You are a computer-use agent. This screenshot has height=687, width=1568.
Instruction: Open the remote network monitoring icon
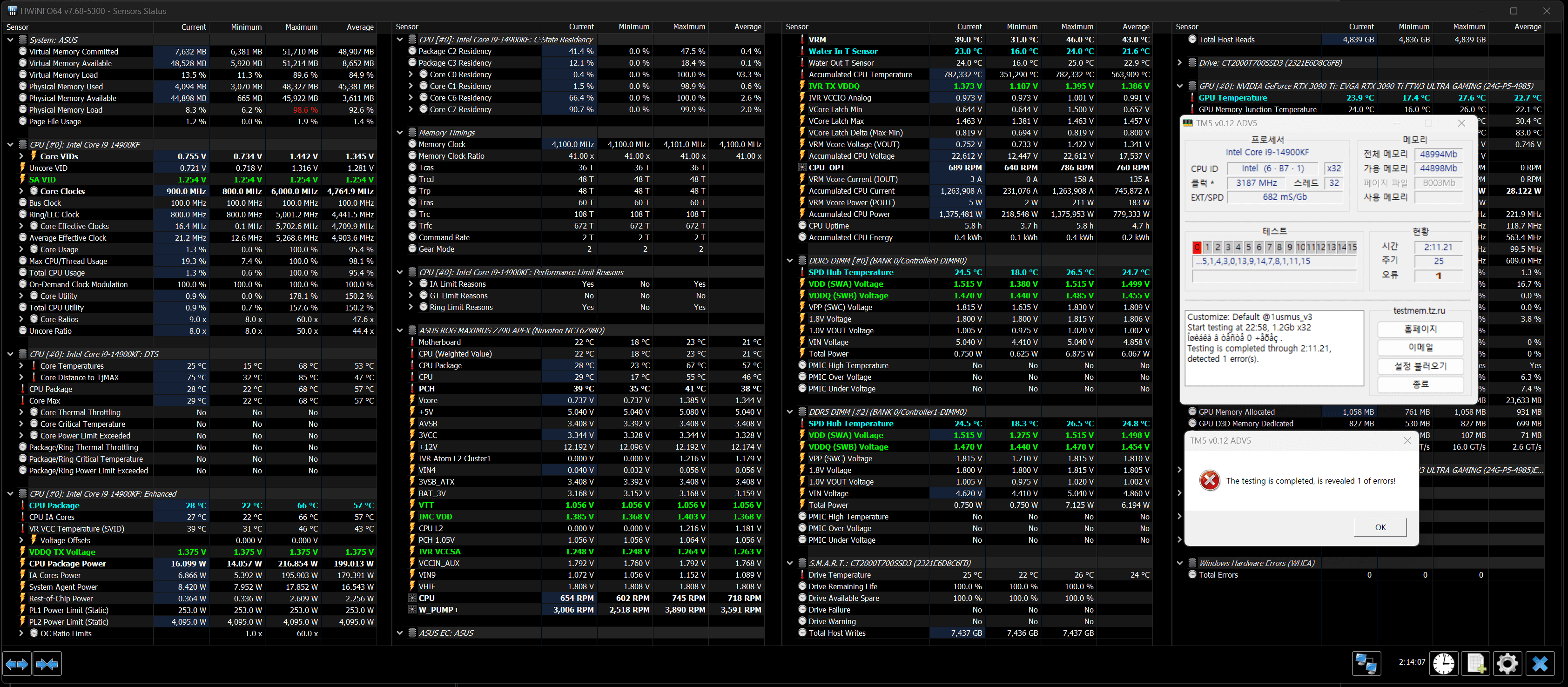(x=1366, y=663)
